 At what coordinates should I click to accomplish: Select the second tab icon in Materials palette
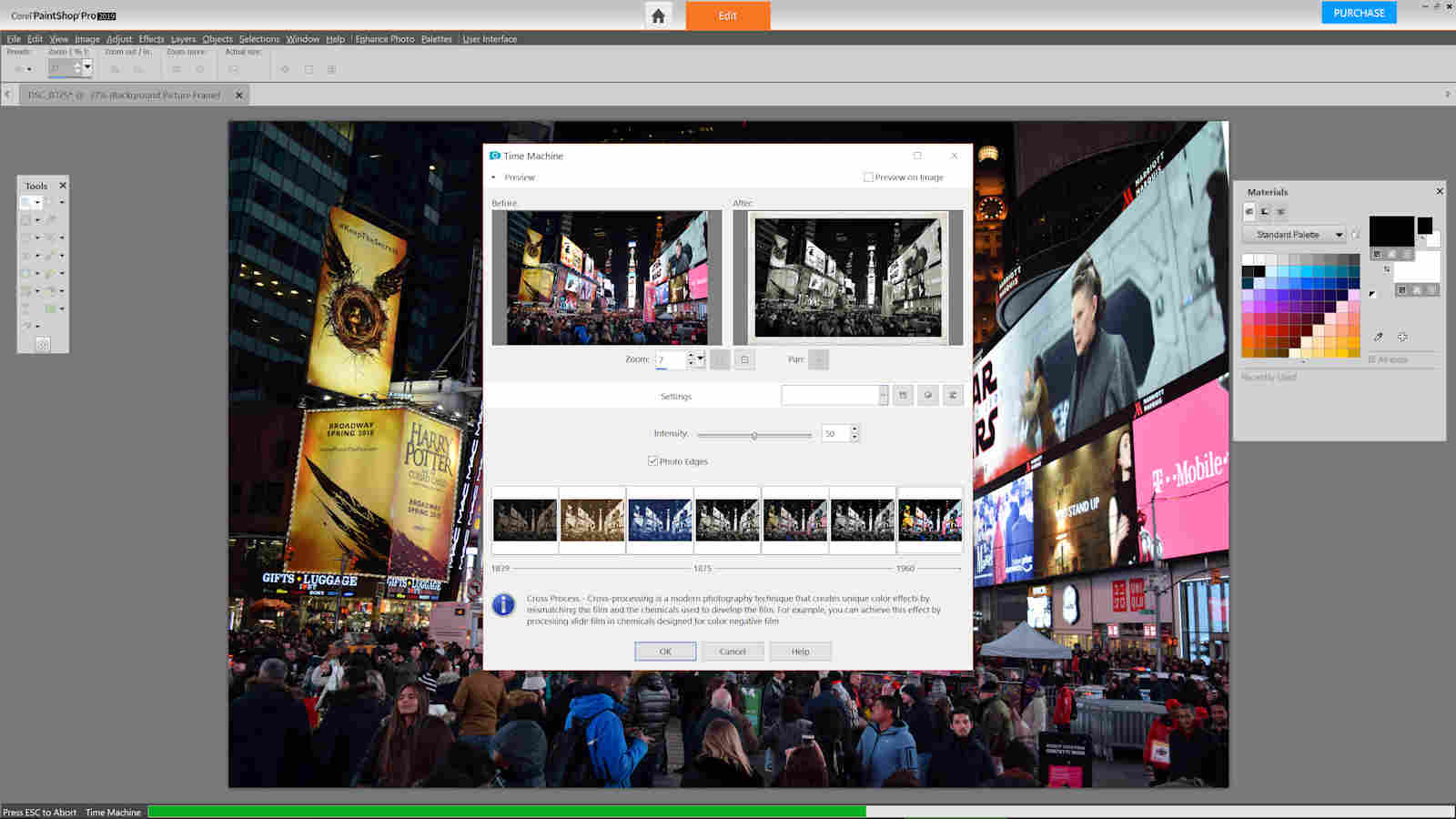tap(1265, 211)
